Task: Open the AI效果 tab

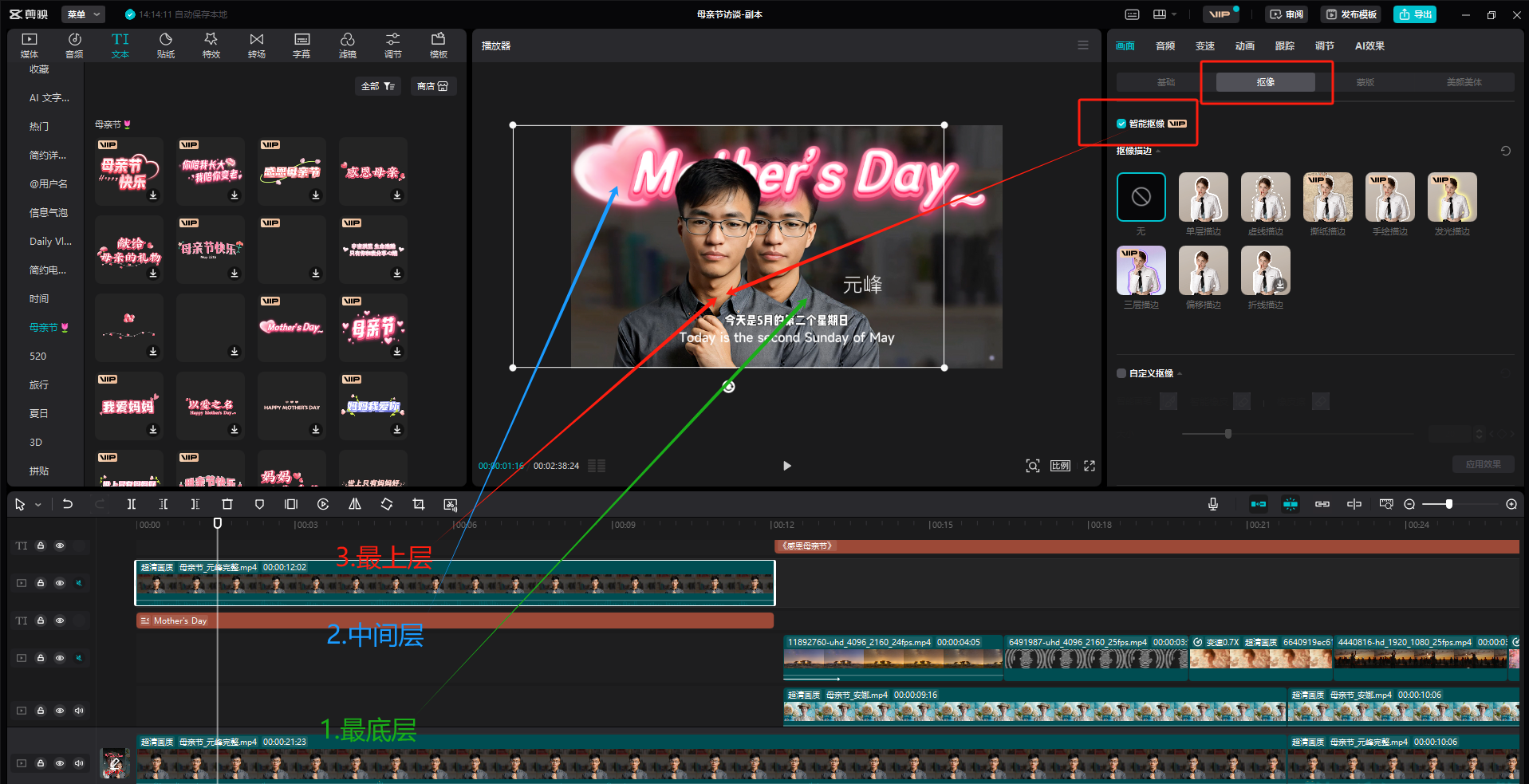Action: [1369, 45]
